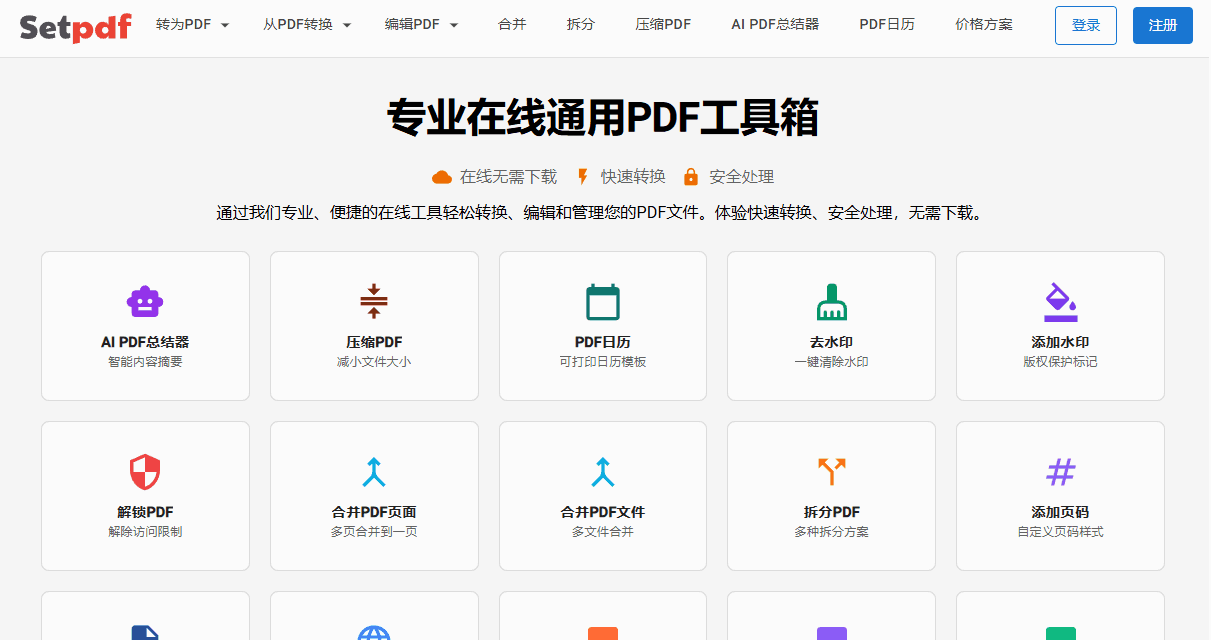Viewport: 1211px width, 640px height.
Task: Open the 可打印日历模板 card description
Action: click(603, 362)
